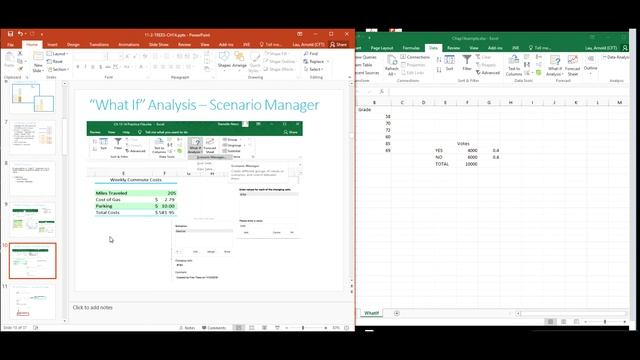Switch to Normal view in PowerPoint status bar
This screenshot has height=360, width=640.
point(238,328)
